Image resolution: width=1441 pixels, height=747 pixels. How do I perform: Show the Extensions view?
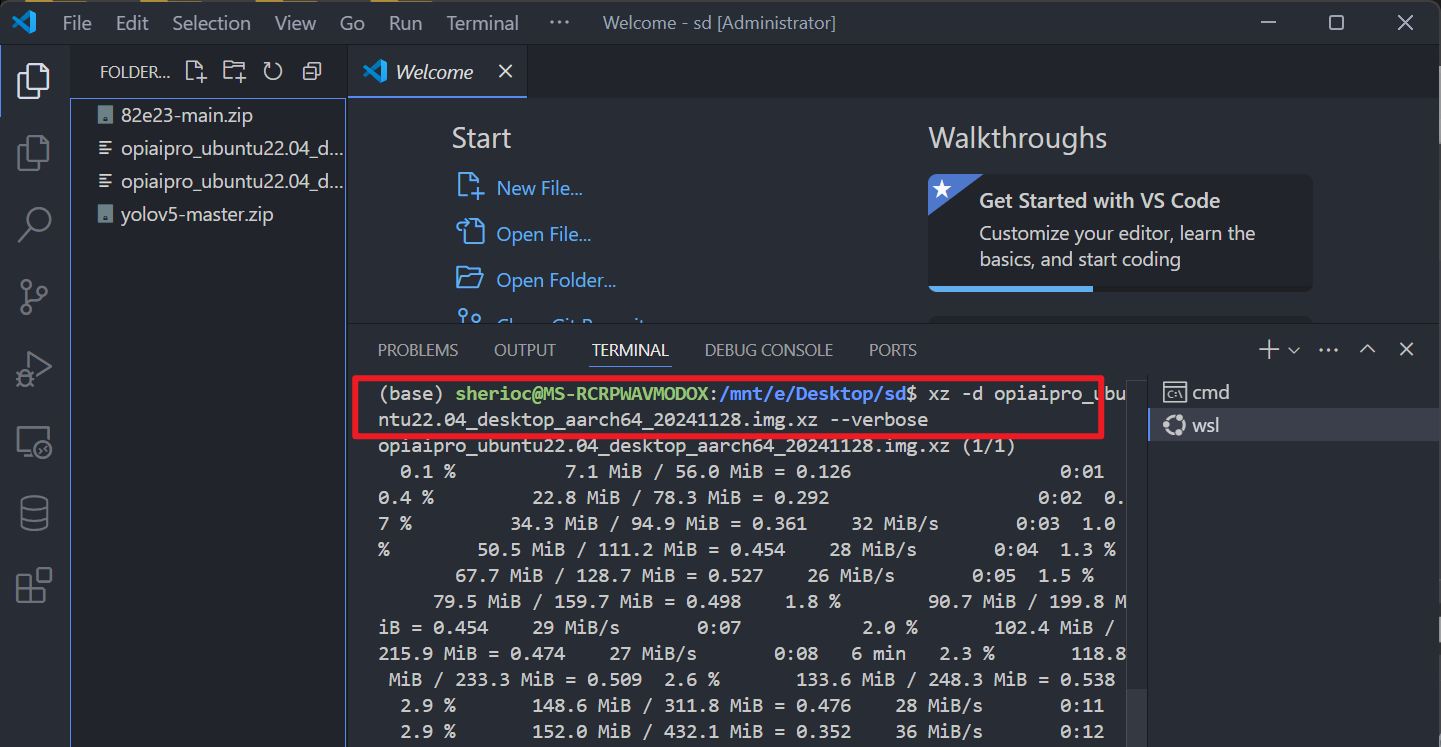(x=34, y=586)
